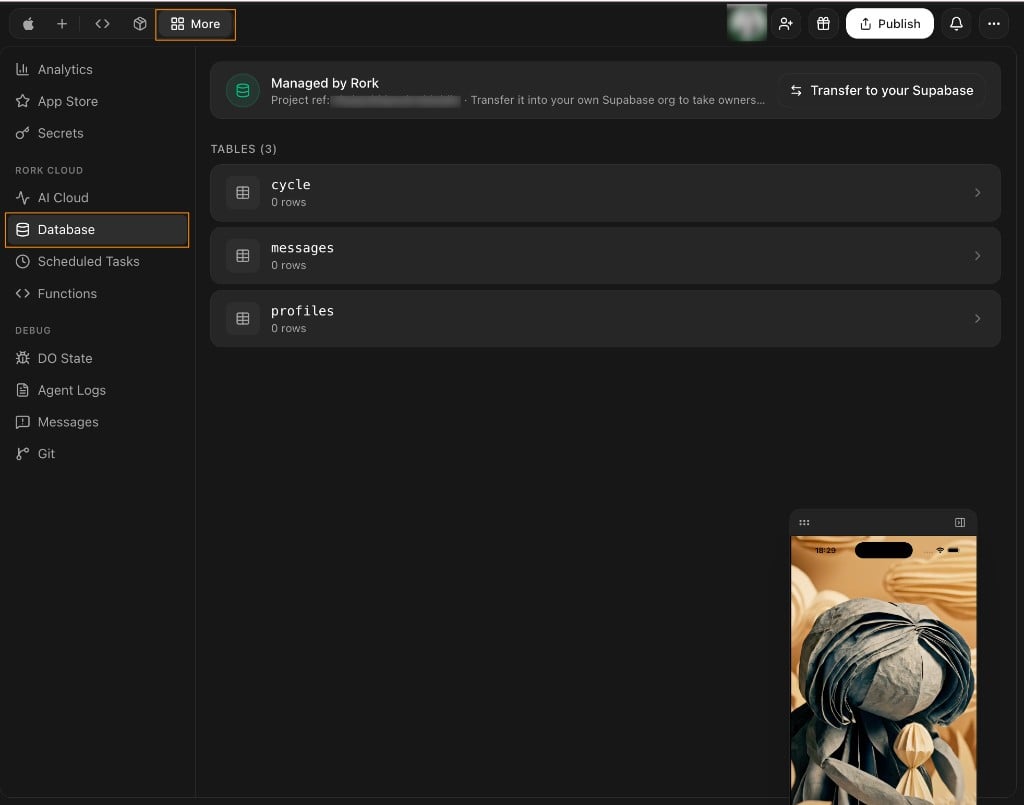The height and width of the screenshot is (805, 1024).
Task: Click the blurred user avatar
Action: coord(746,23)
